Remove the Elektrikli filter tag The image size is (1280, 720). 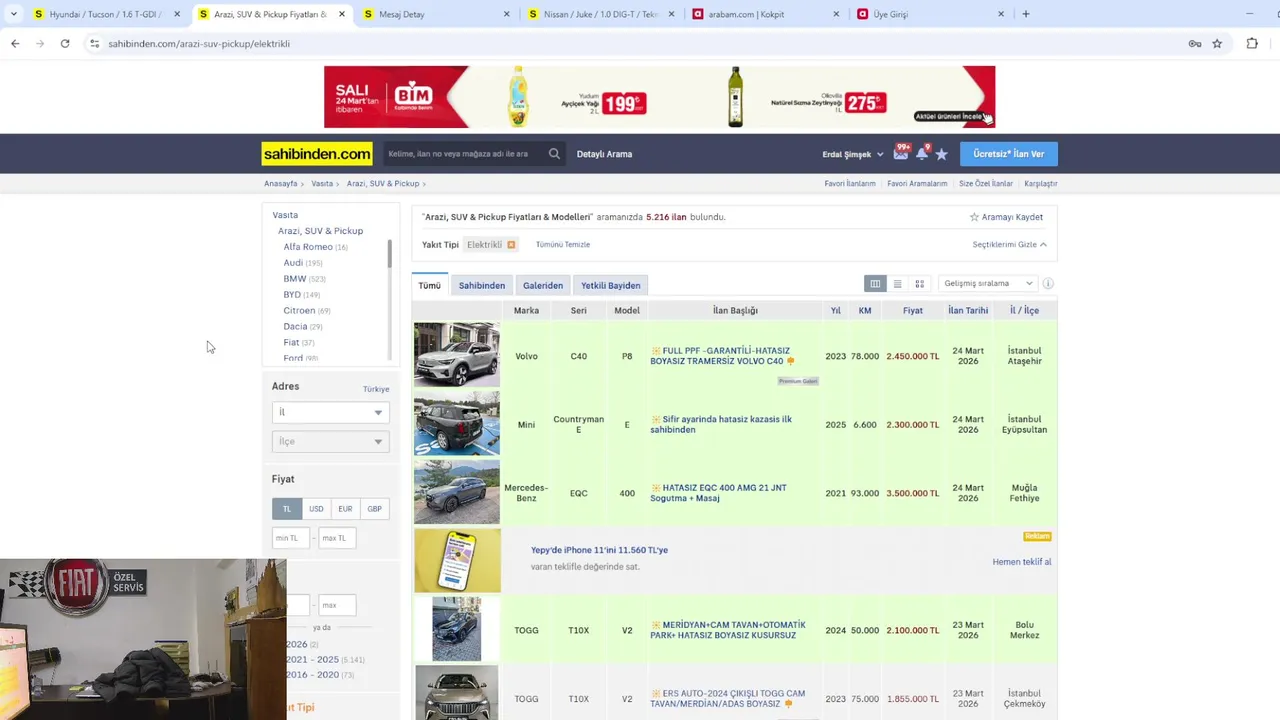click(x=511, y=244)
